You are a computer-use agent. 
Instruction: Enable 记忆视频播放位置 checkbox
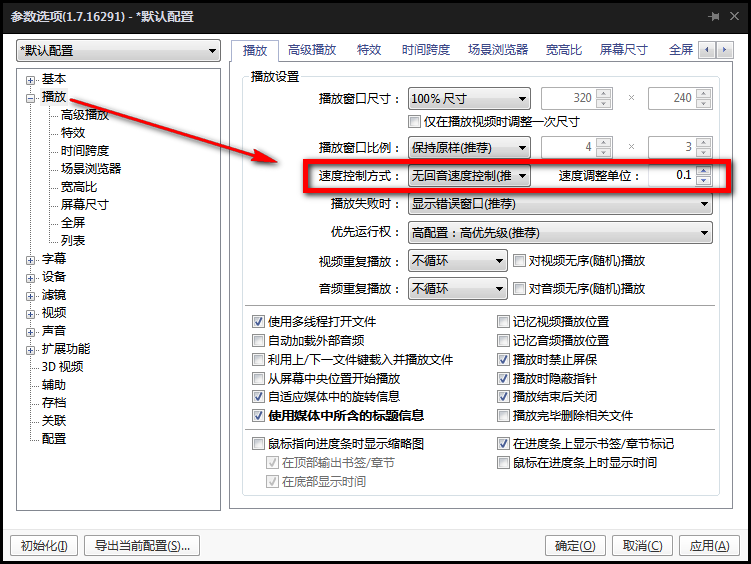pyautogui.click(x=503, y=321)
